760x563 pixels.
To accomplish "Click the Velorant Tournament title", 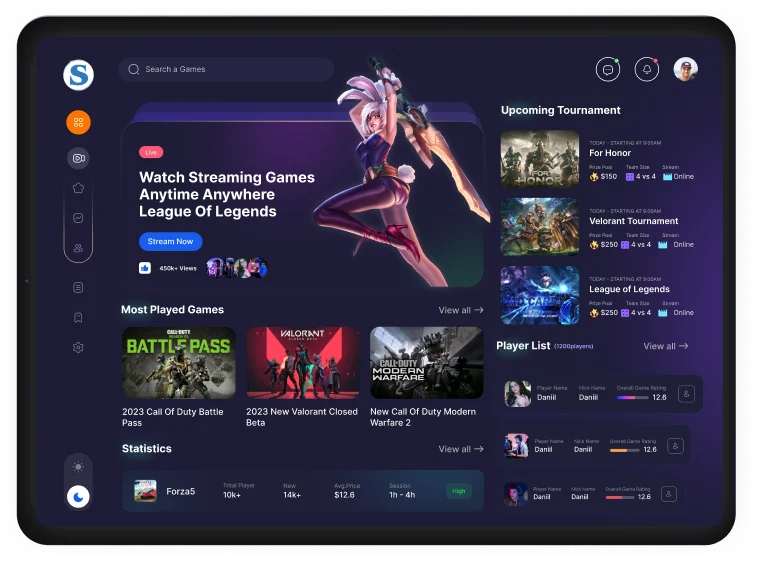I will tap(633, 221).
